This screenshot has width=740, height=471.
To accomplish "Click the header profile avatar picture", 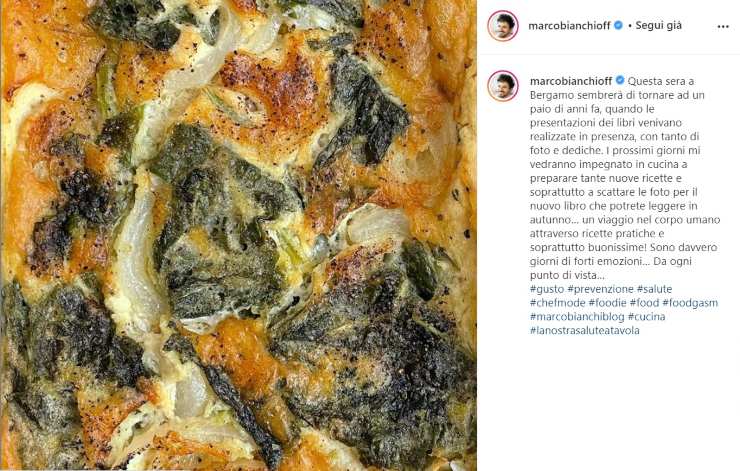I will pos(503,26).
